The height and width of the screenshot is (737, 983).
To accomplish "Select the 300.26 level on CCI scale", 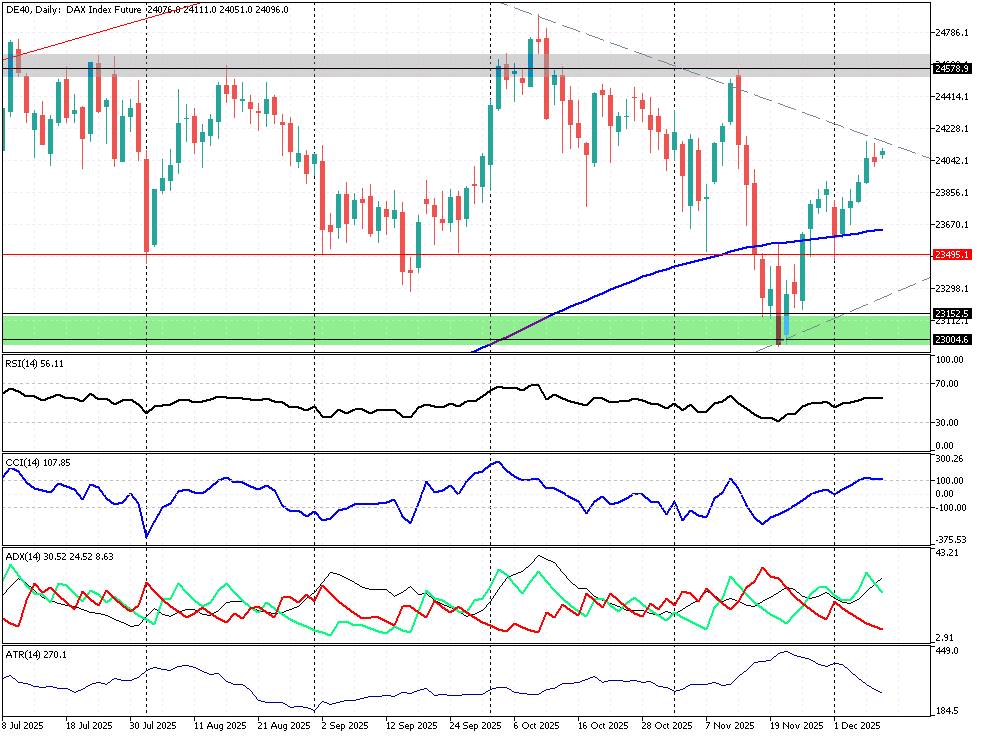I will [947, 459].
